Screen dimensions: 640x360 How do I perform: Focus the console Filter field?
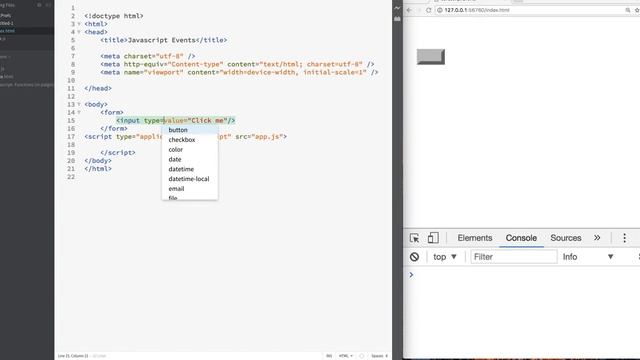click(514, 257)
